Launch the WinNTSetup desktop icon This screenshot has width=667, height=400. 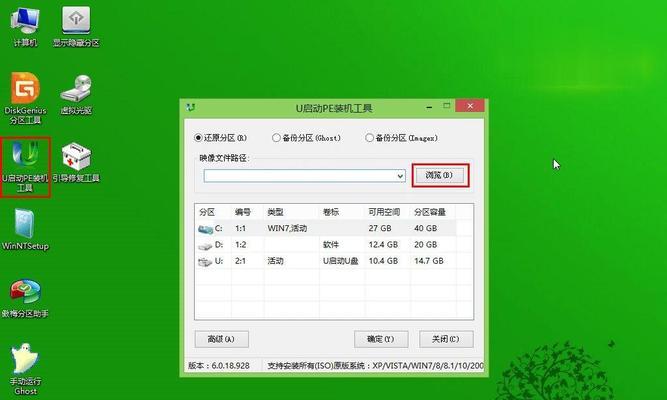coord(25,230)
